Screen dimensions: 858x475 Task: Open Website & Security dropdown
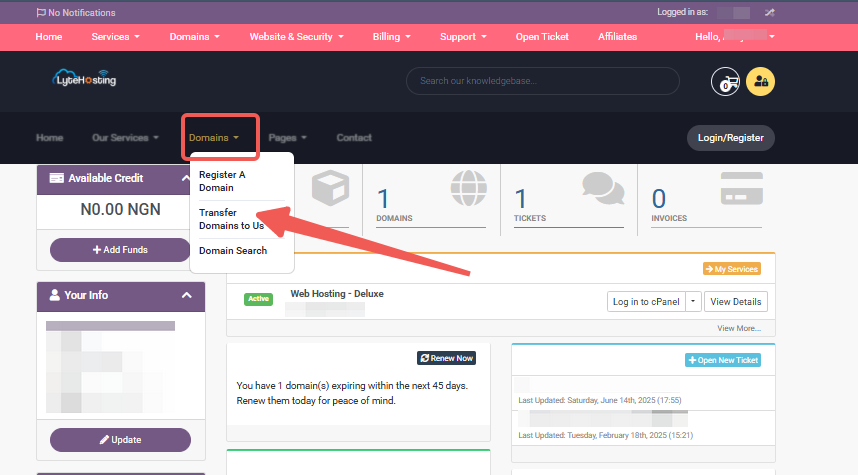[297, 37]
